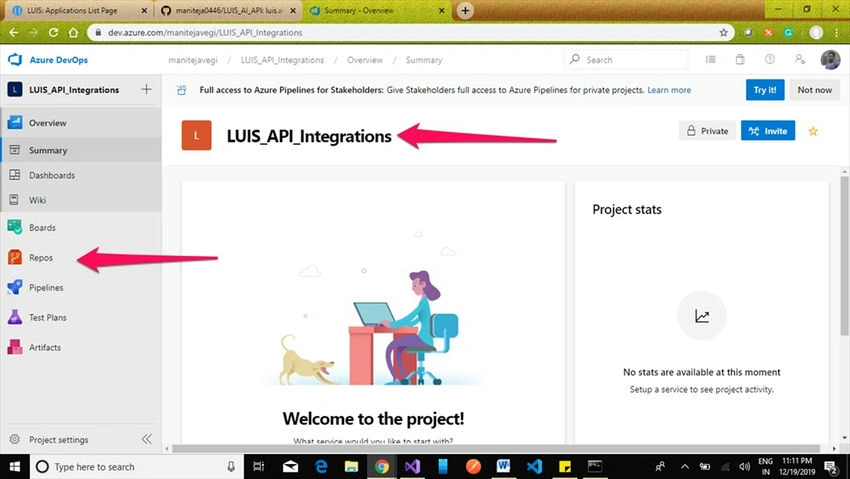Screen dimensions: 850x479
Task: Open VS Code from the taskbar
Action: [534, 467]
